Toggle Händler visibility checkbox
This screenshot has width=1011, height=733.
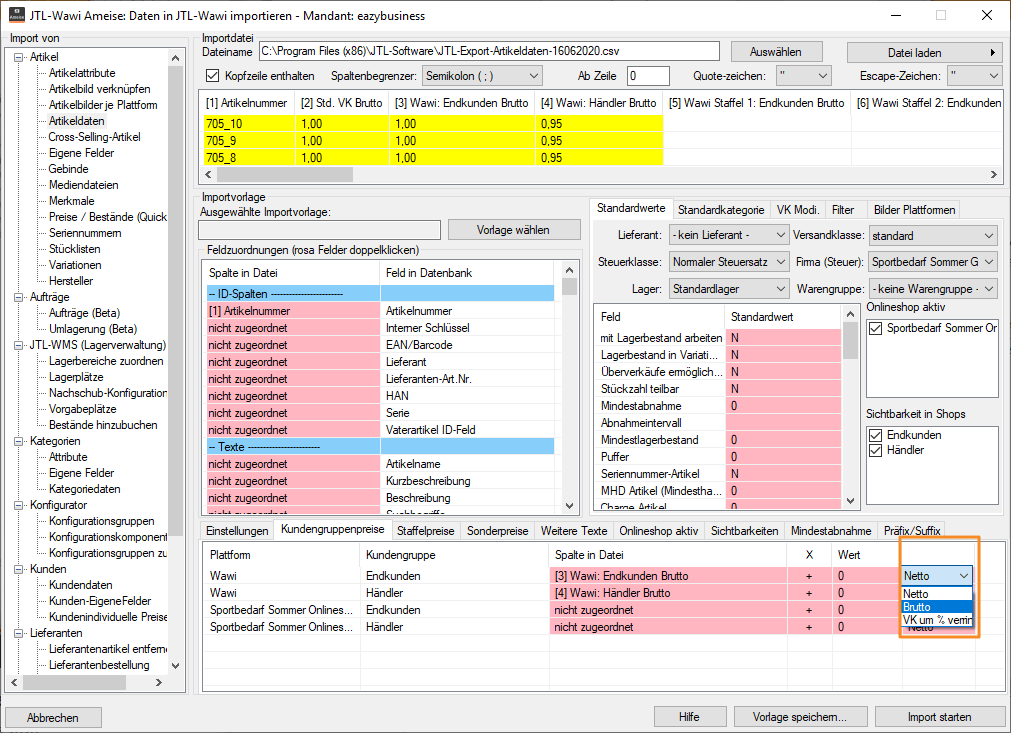876,450
